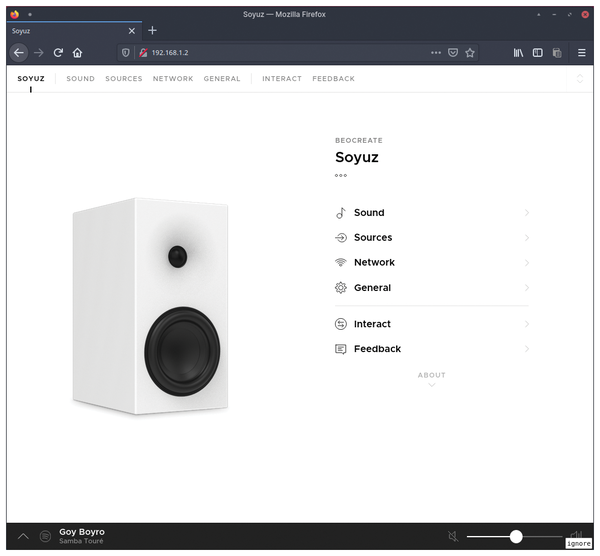Viewport: 600px width, 556px height.
Task: Toggle top bar up-down arrows control
Action: tap(580, 79)
